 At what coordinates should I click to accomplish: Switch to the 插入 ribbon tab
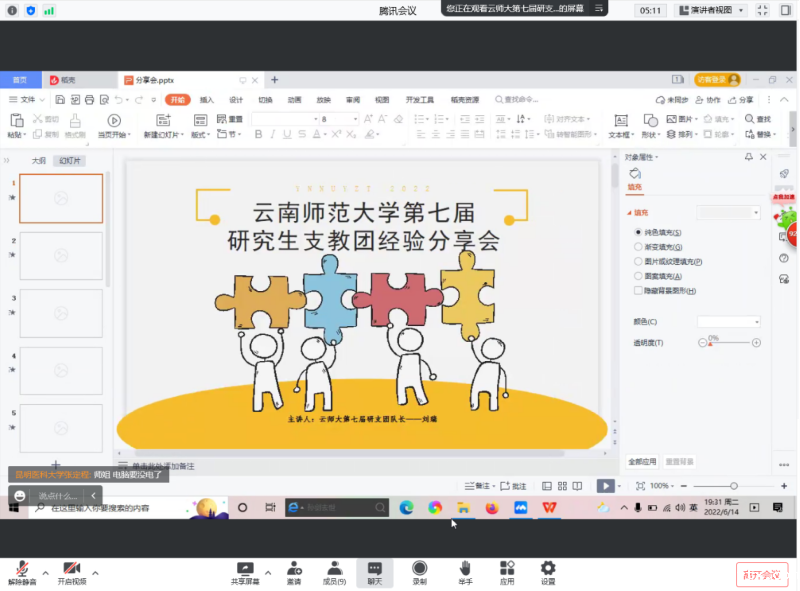[207, 100]
